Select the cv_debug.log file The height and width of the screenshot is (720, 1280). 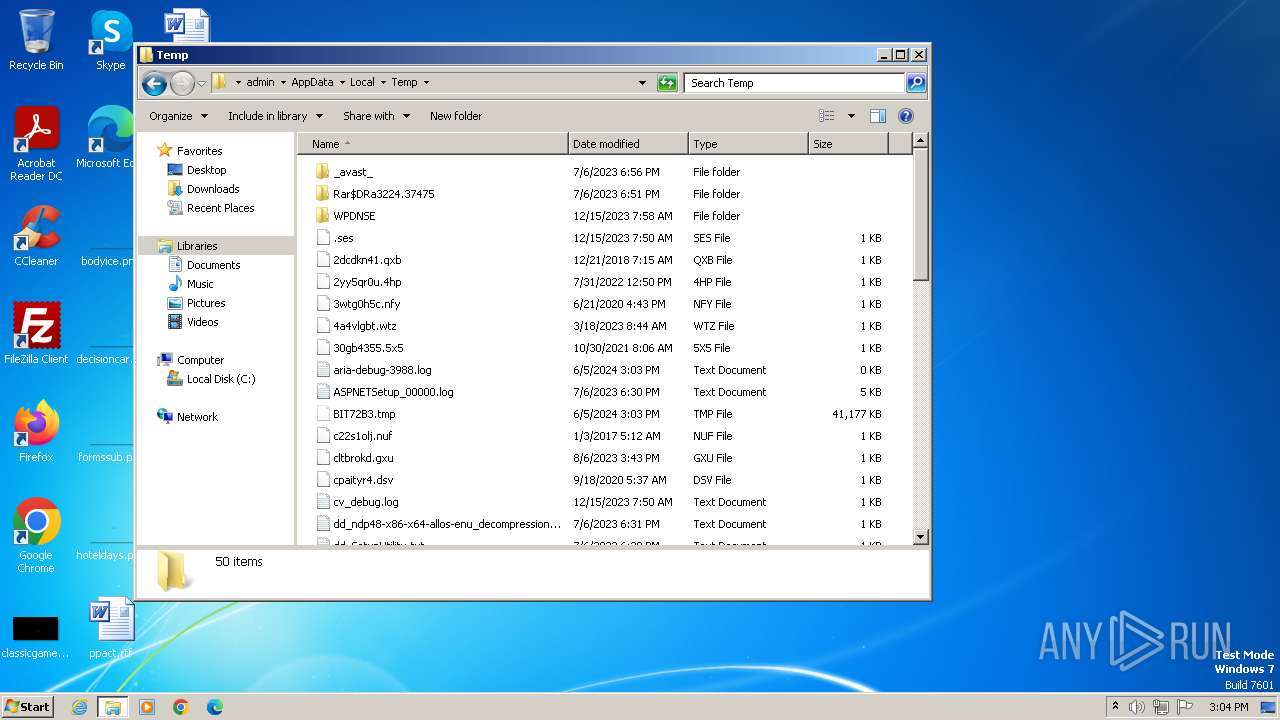click(x=365, y=502)
